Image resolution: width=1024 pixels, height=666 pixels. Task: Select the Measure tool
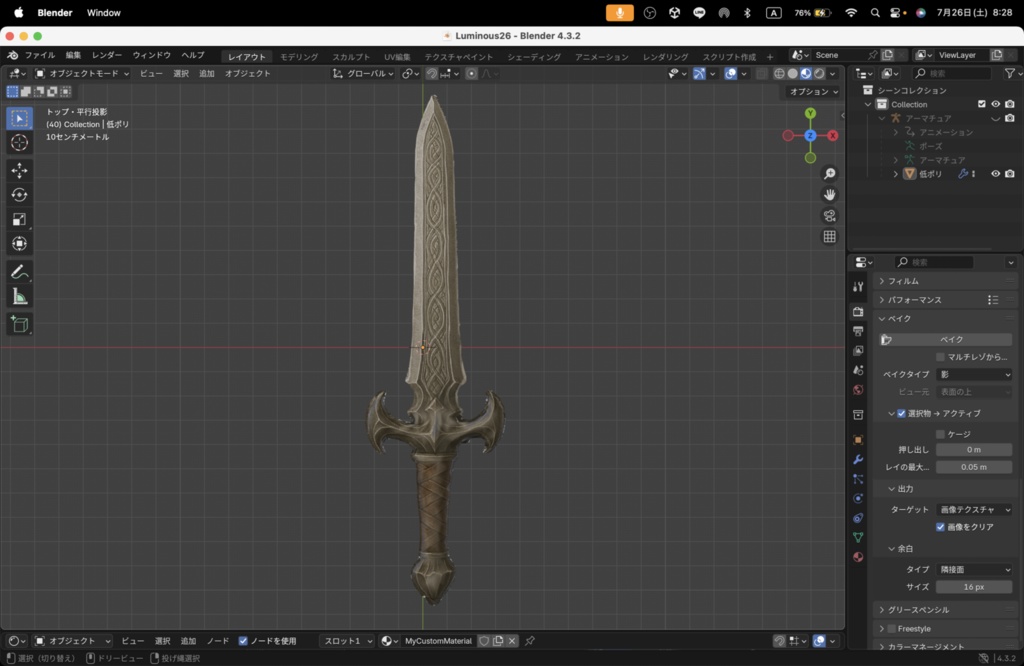[20, 297]
